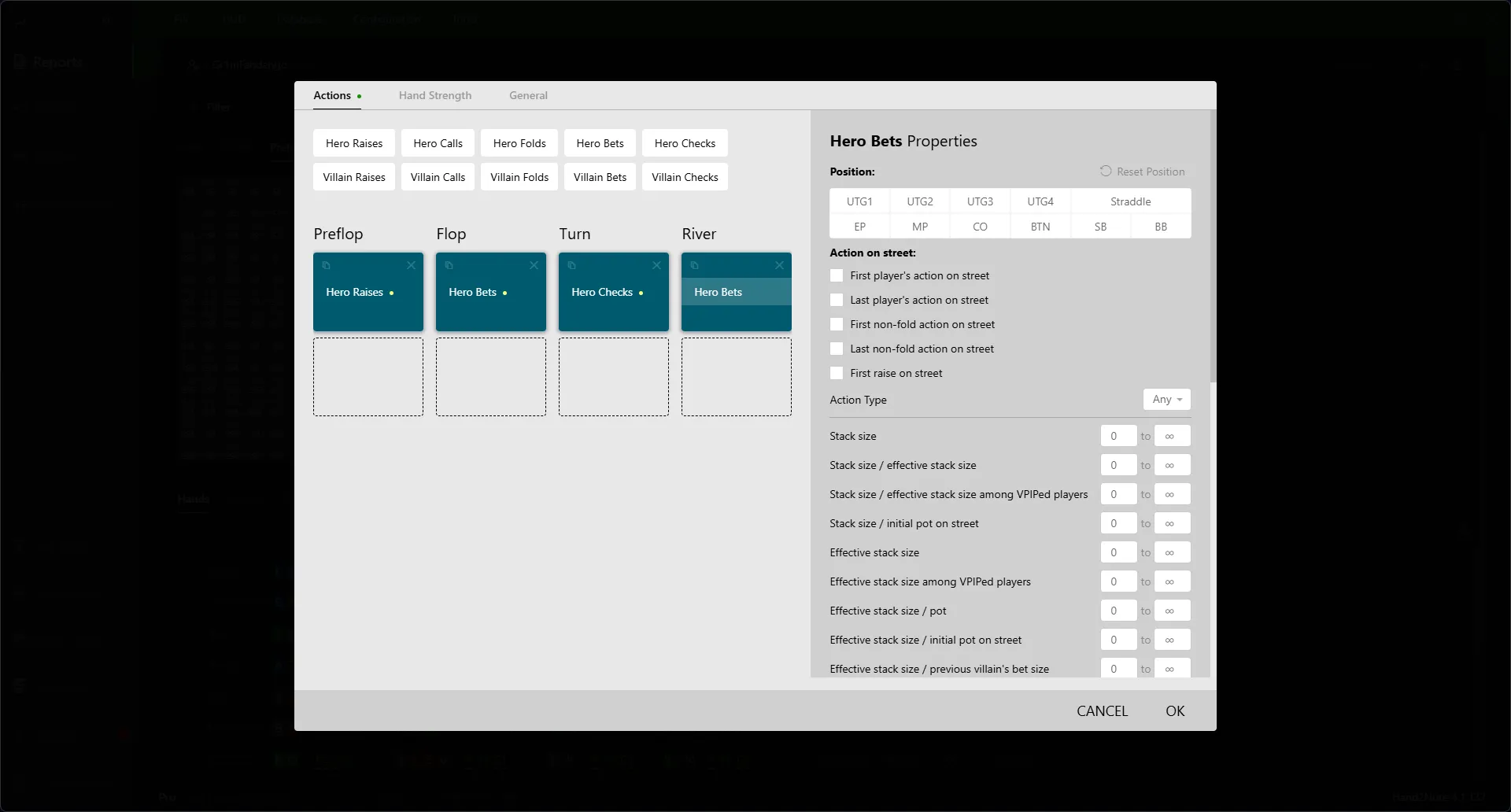Switch to the Hand Strength tab
1511x812 pixels.
coord(434,96)
